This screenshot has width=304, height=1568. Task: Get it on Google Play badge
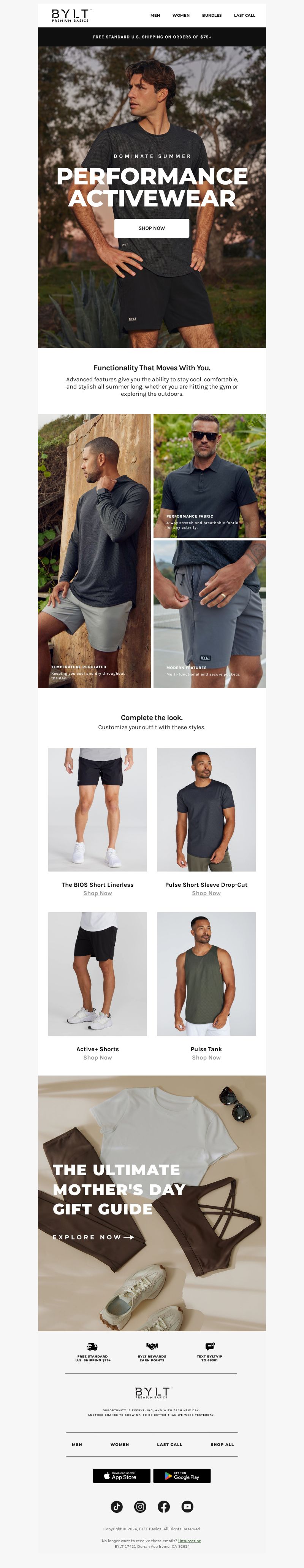(x=182, y=1476)
